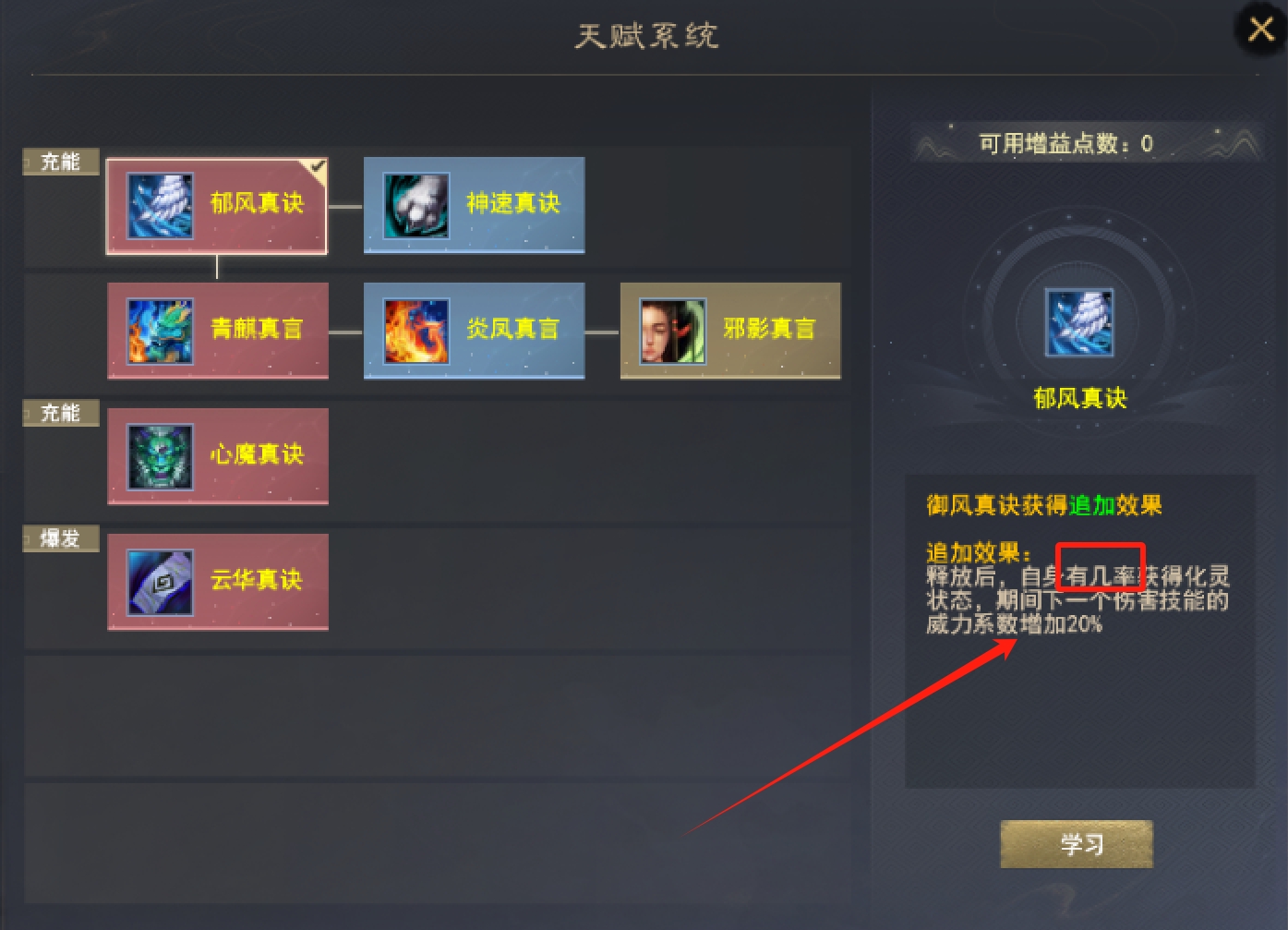
Task: Select the first 充能 category label
Action: [x=61, y=162]
